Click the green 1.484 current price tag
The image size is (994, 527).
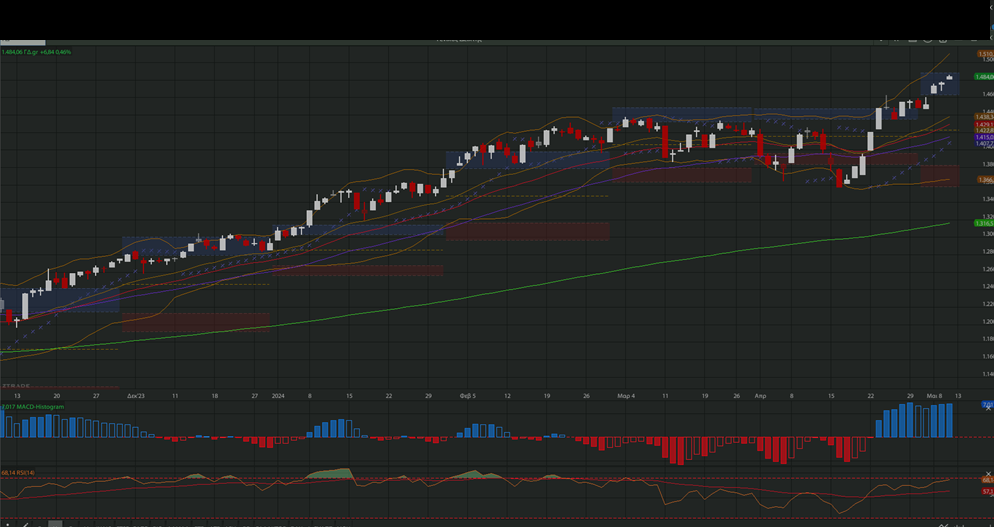pyautogui.click(x=984, y=77)
